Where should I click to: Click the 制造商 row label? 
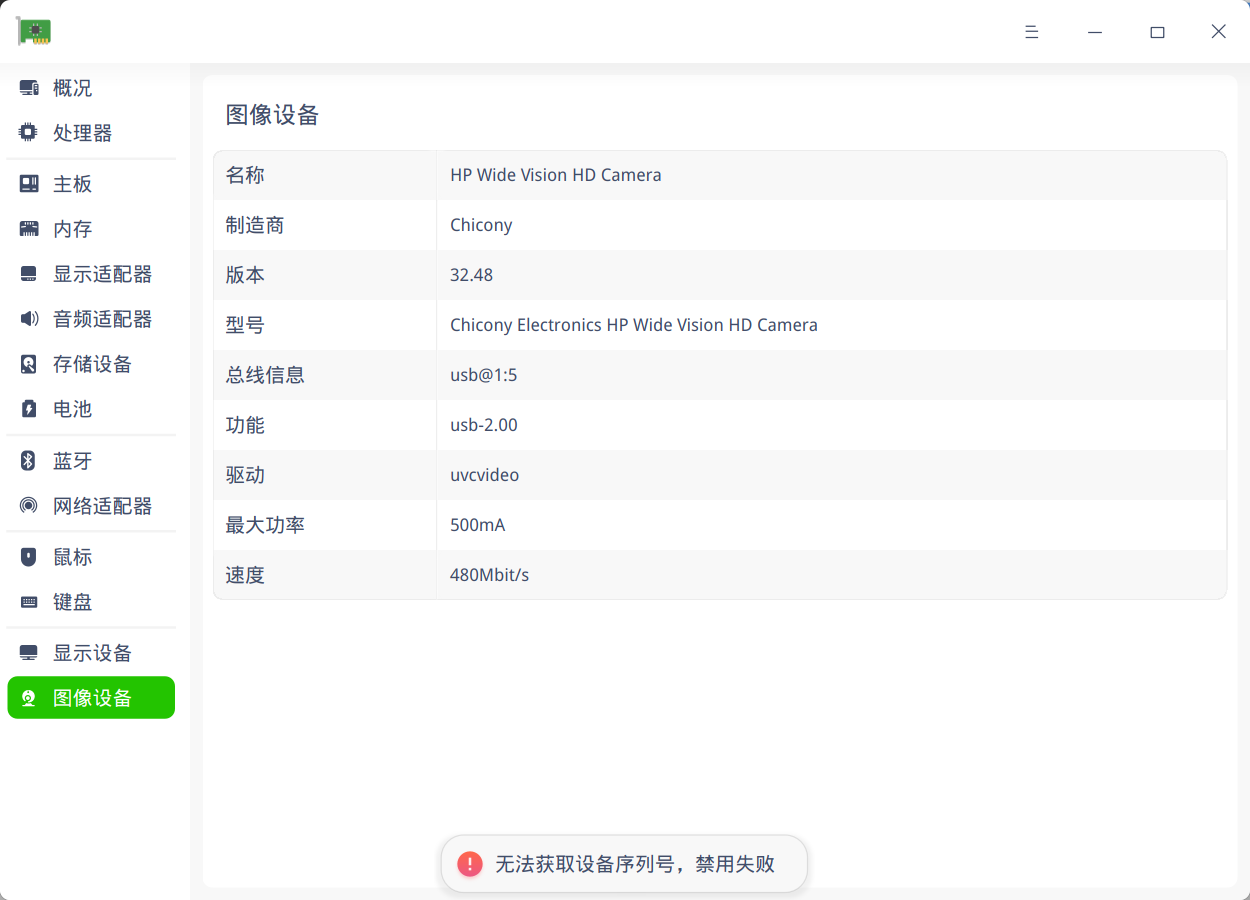click(255, 225)
